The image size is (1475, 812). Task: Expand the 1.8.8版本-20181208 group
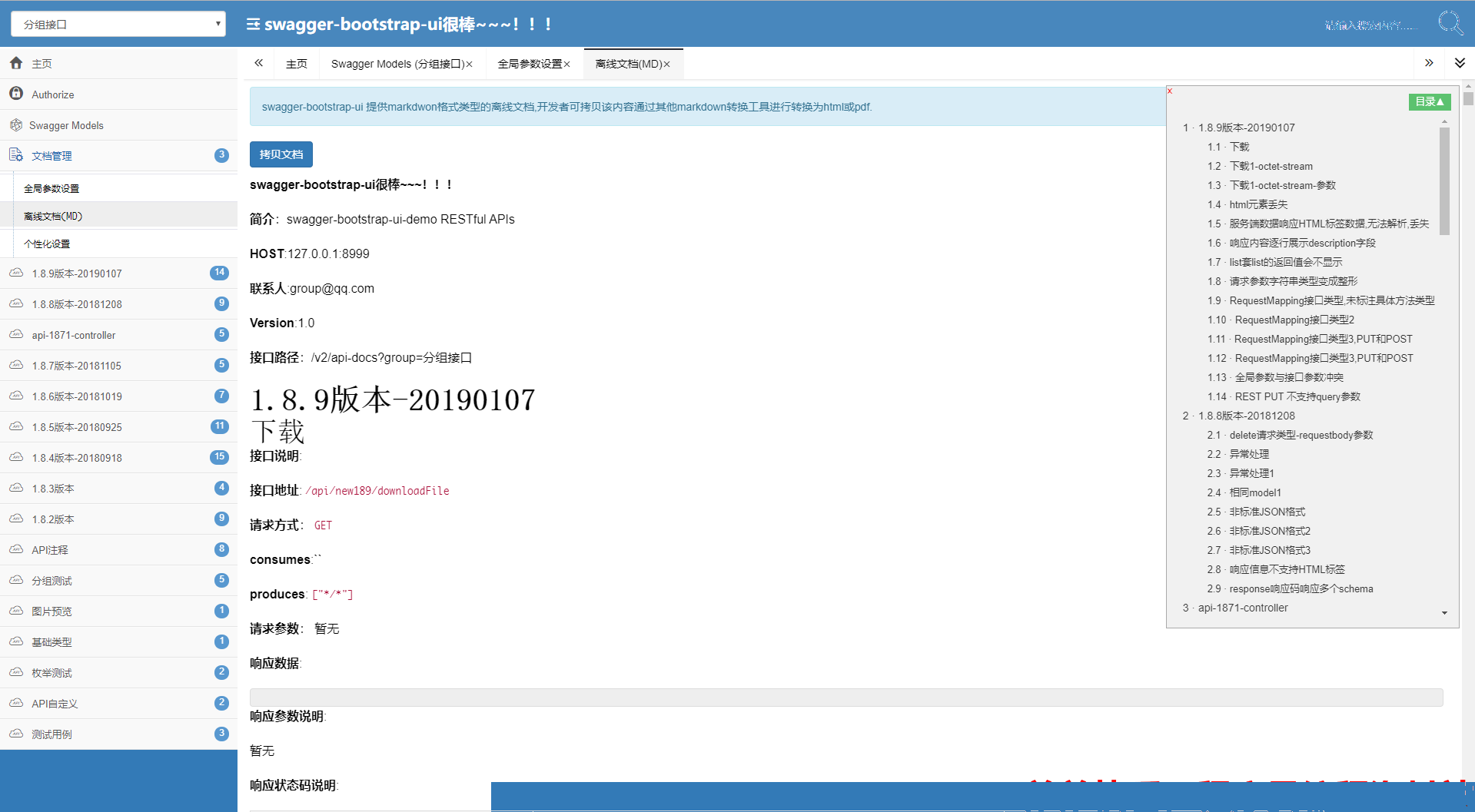pos(118,304)
